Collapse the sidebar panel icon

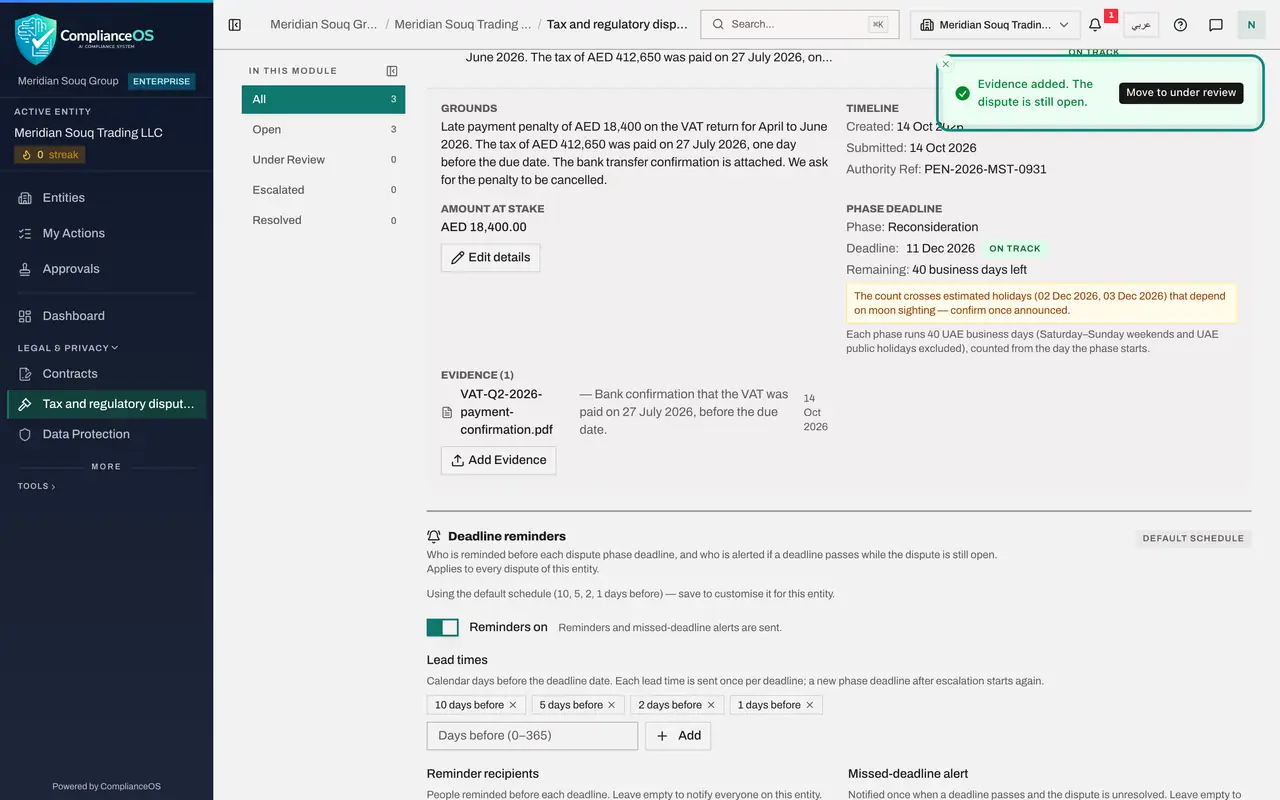(235, 25)
